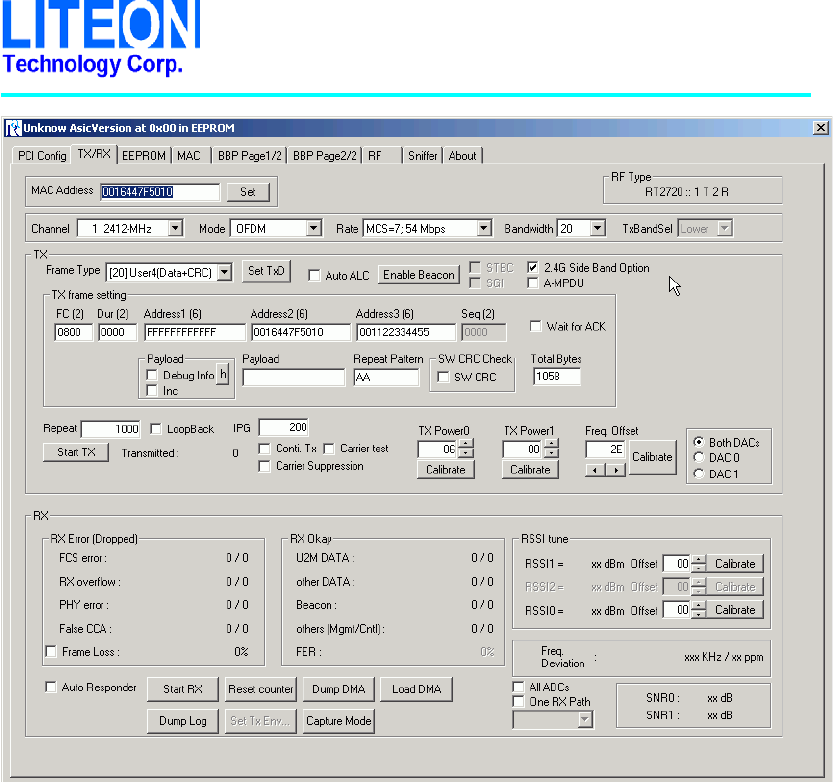Uncheck 2.4G Side Band Option
The width and height of the screenshot is (833, 782).
[532, 267]
